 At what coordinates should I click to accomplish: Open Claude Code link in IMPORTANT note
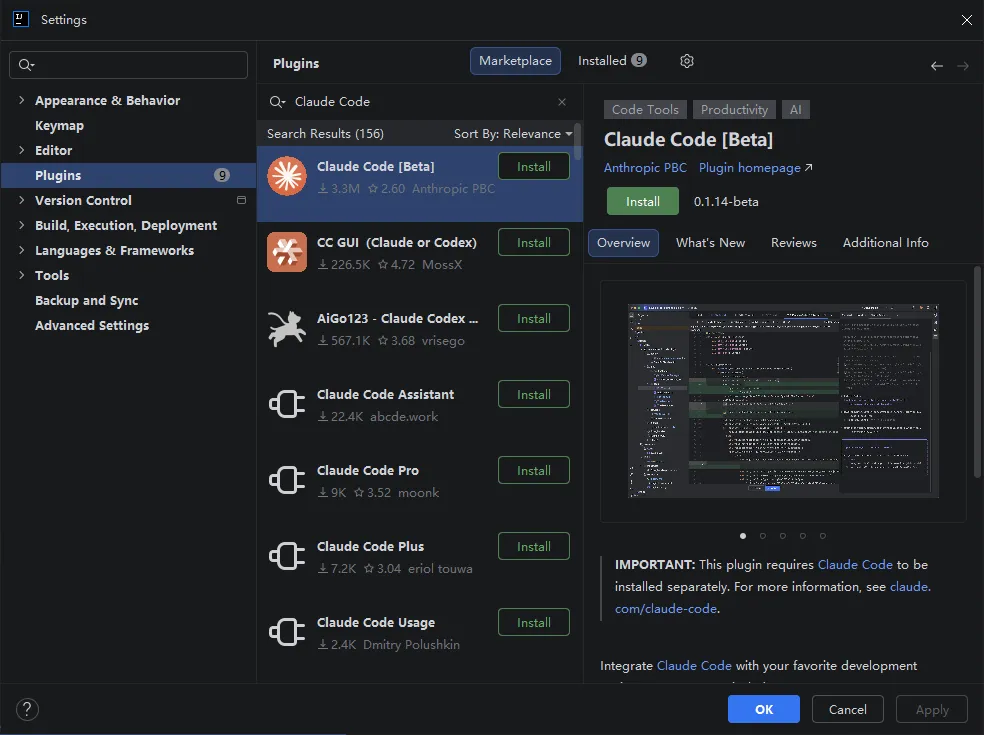point(855,564)
